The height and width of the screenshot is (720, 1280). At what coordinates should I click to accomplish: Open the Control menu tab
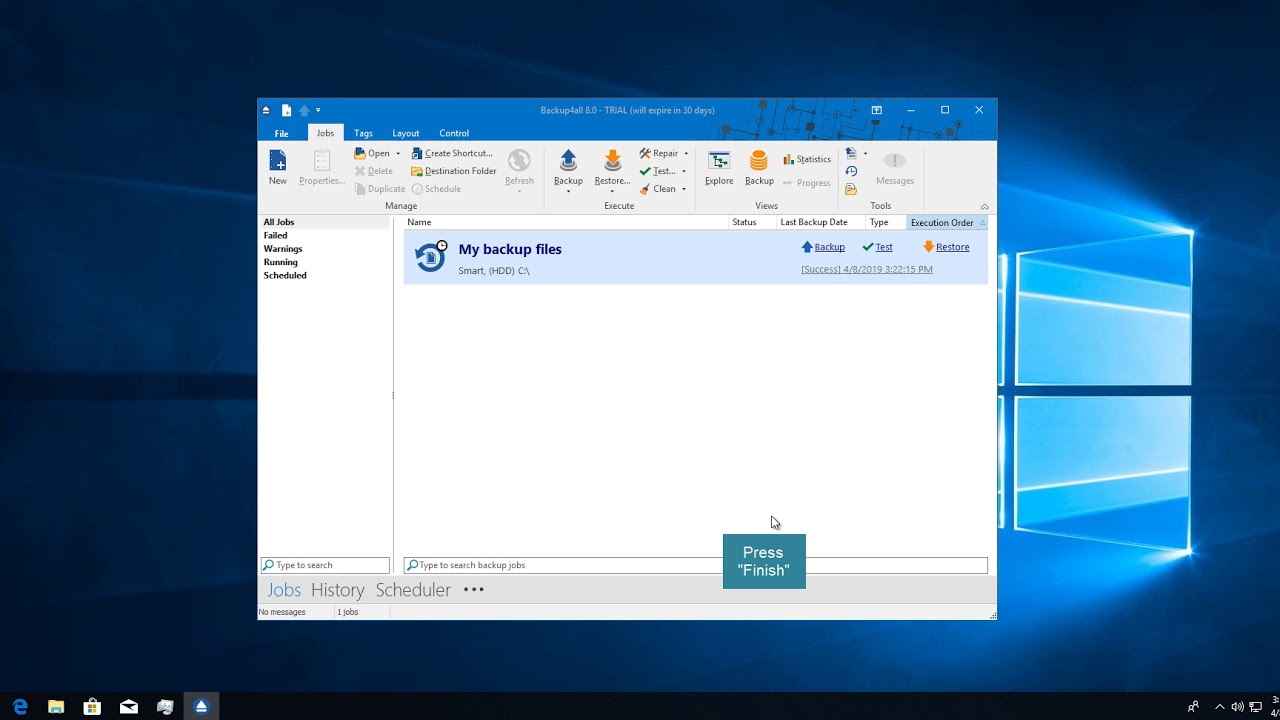(454, 132)
